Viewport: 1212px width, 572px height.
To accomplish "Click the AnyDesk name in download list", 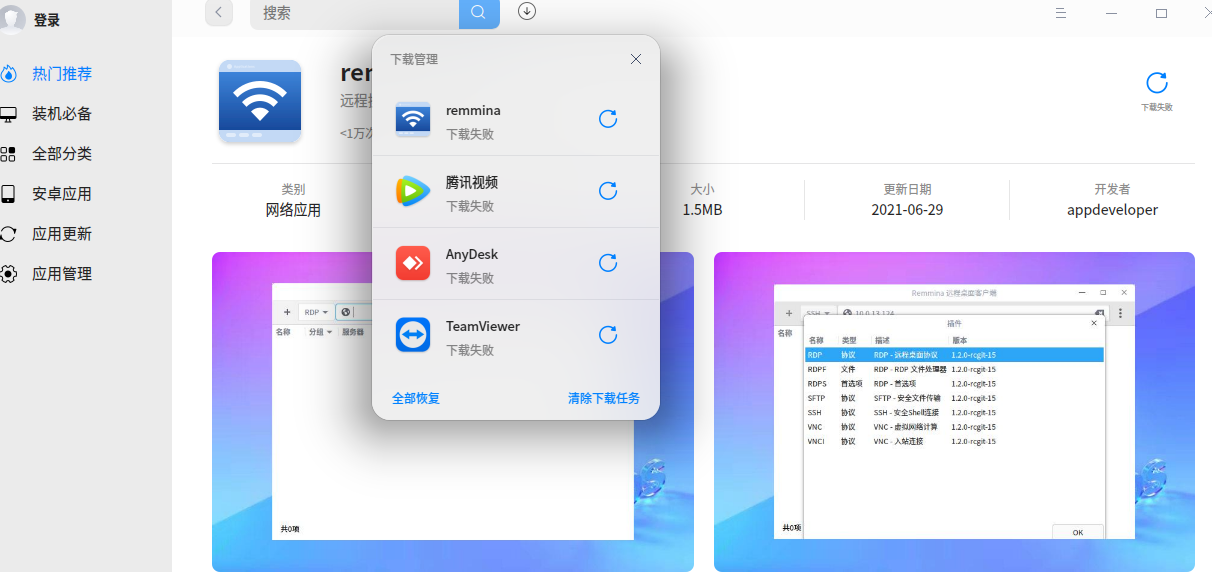I will [x=472, y=254].
